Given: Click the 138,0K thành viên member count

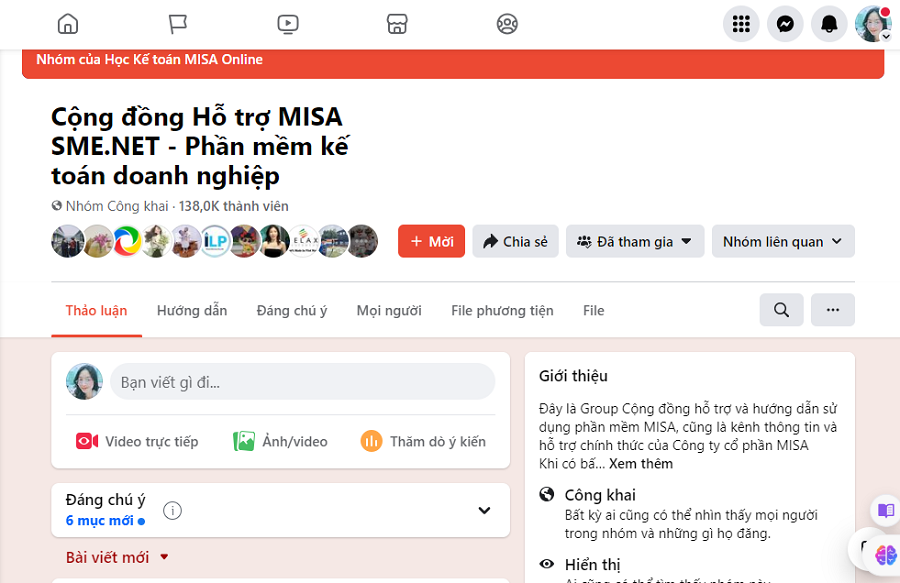Looking at the screenshot, I should 234,206.
